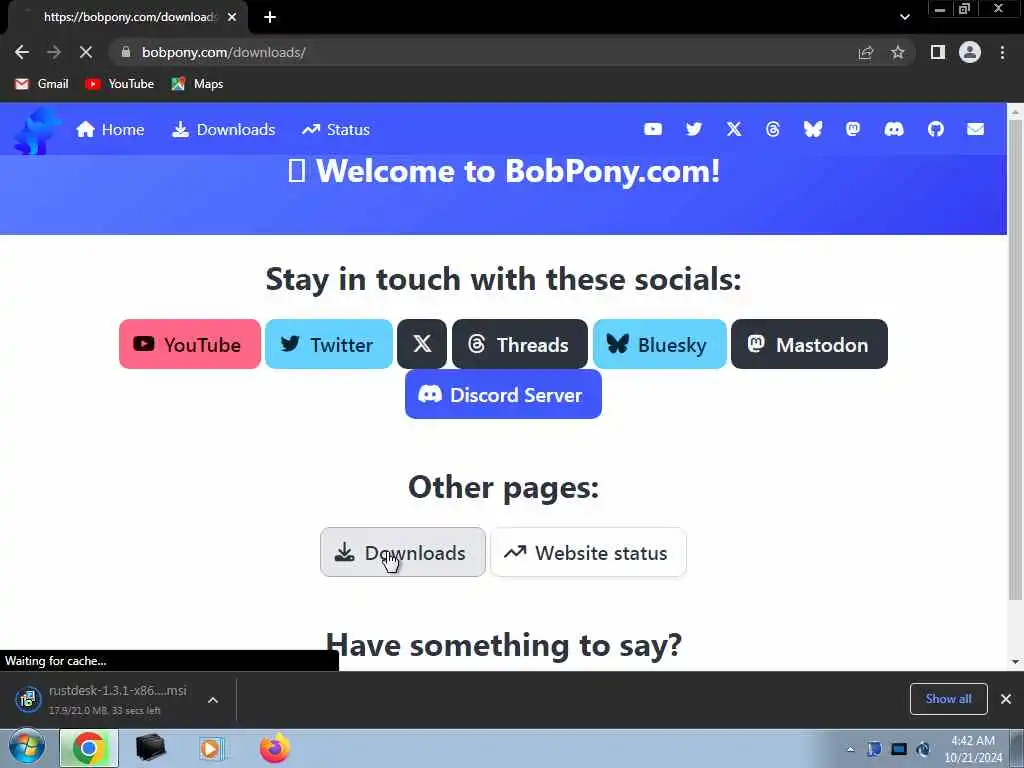The height and width of the screenshot is (768, 1024).
Task: Open a new browser tab
Action: click(x=270, y=18)
